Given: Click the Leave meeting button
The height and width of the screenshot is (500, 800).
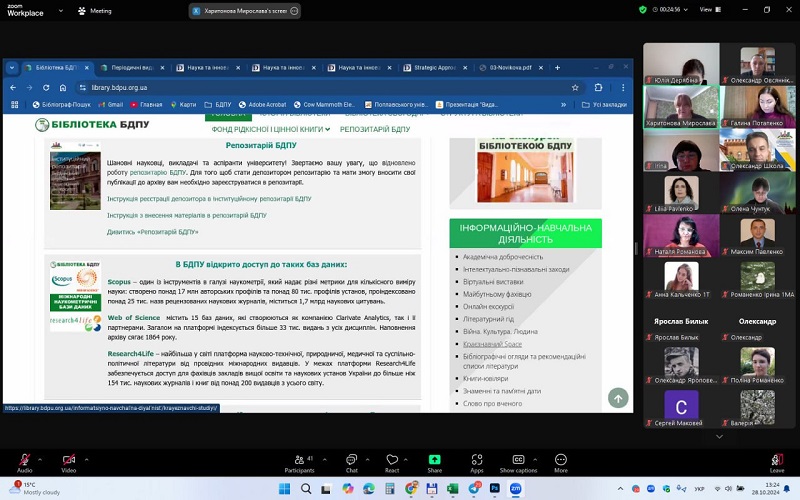Looking at the screenshot, I should pos(777,463).
